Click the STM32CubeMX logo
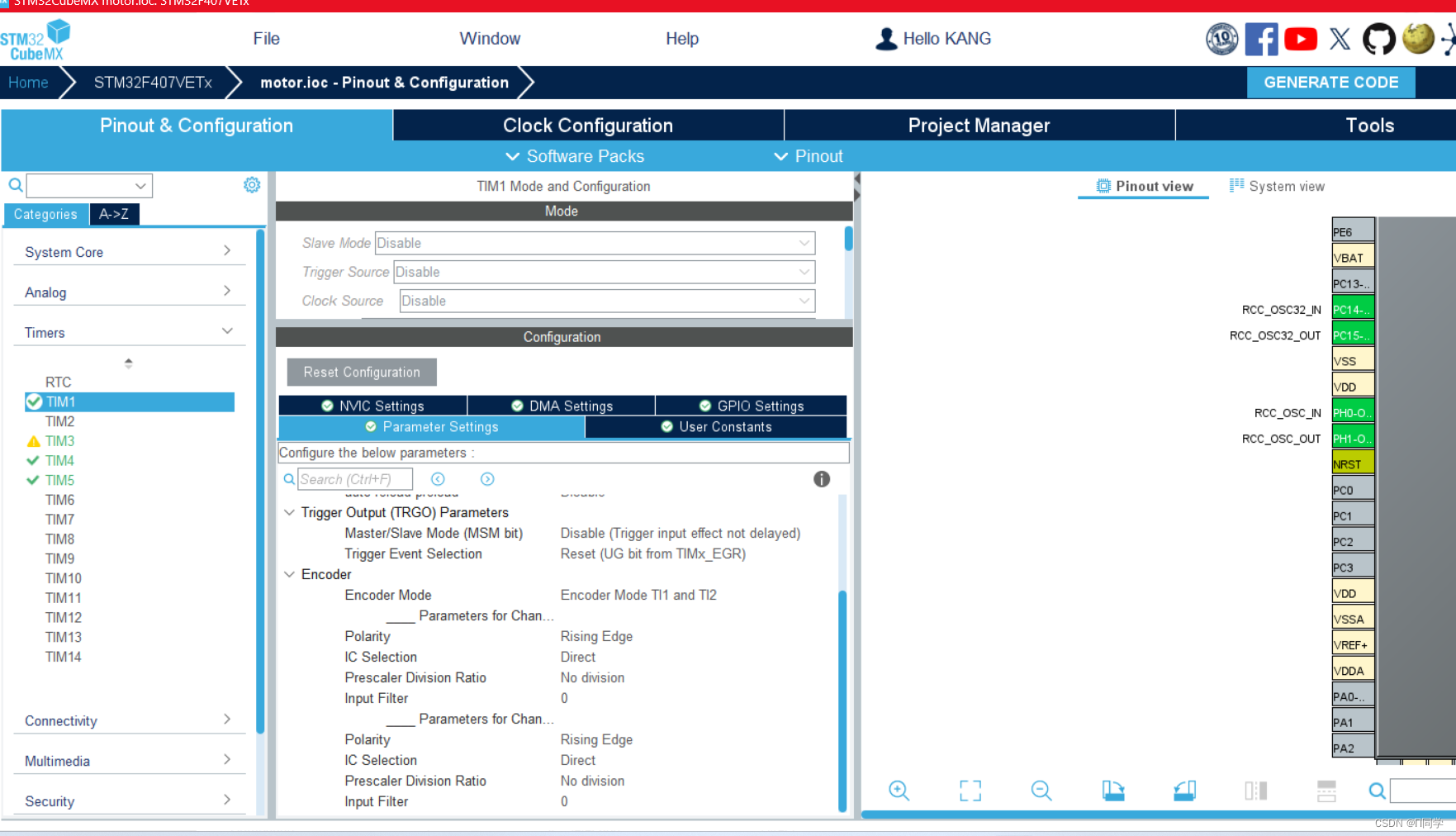The height and width of the screenshot is (836, 1456). (36, 40)
